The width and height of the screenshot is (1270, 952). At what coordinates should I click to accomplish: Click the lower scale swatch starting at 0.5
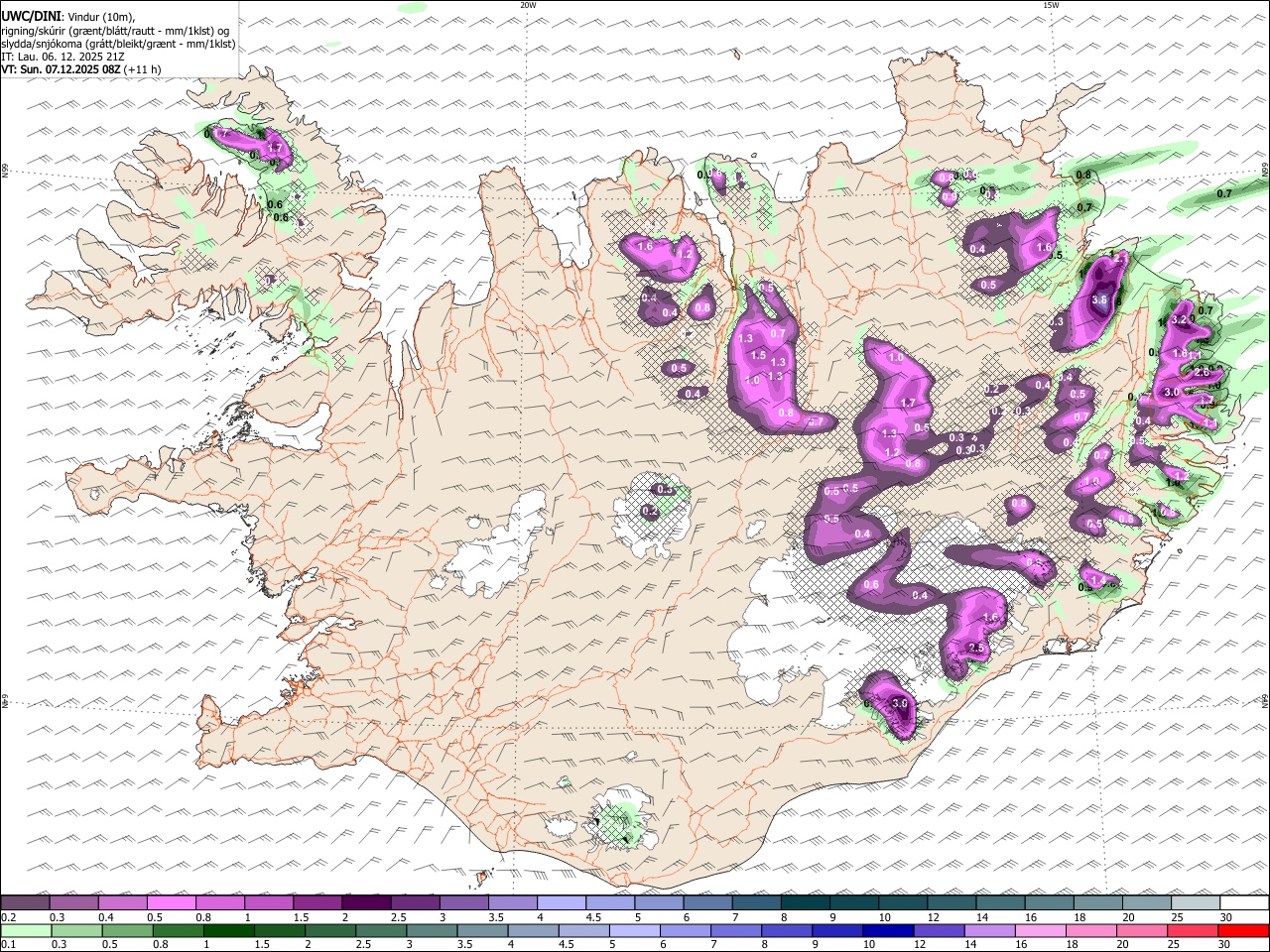[x=127, y=930]
